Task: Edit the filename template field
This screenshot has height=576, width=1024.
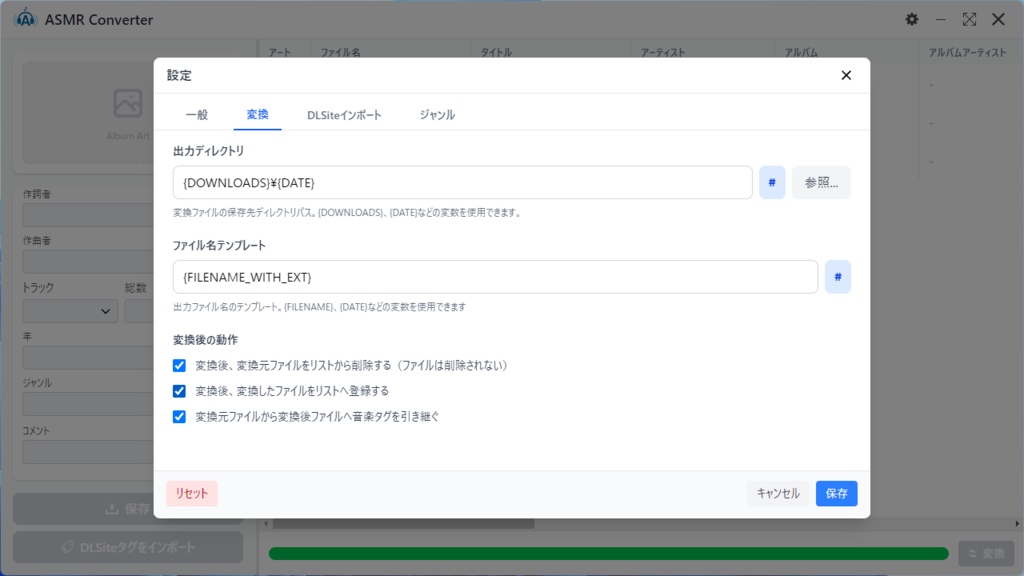Action: click(x=495, y=277)
